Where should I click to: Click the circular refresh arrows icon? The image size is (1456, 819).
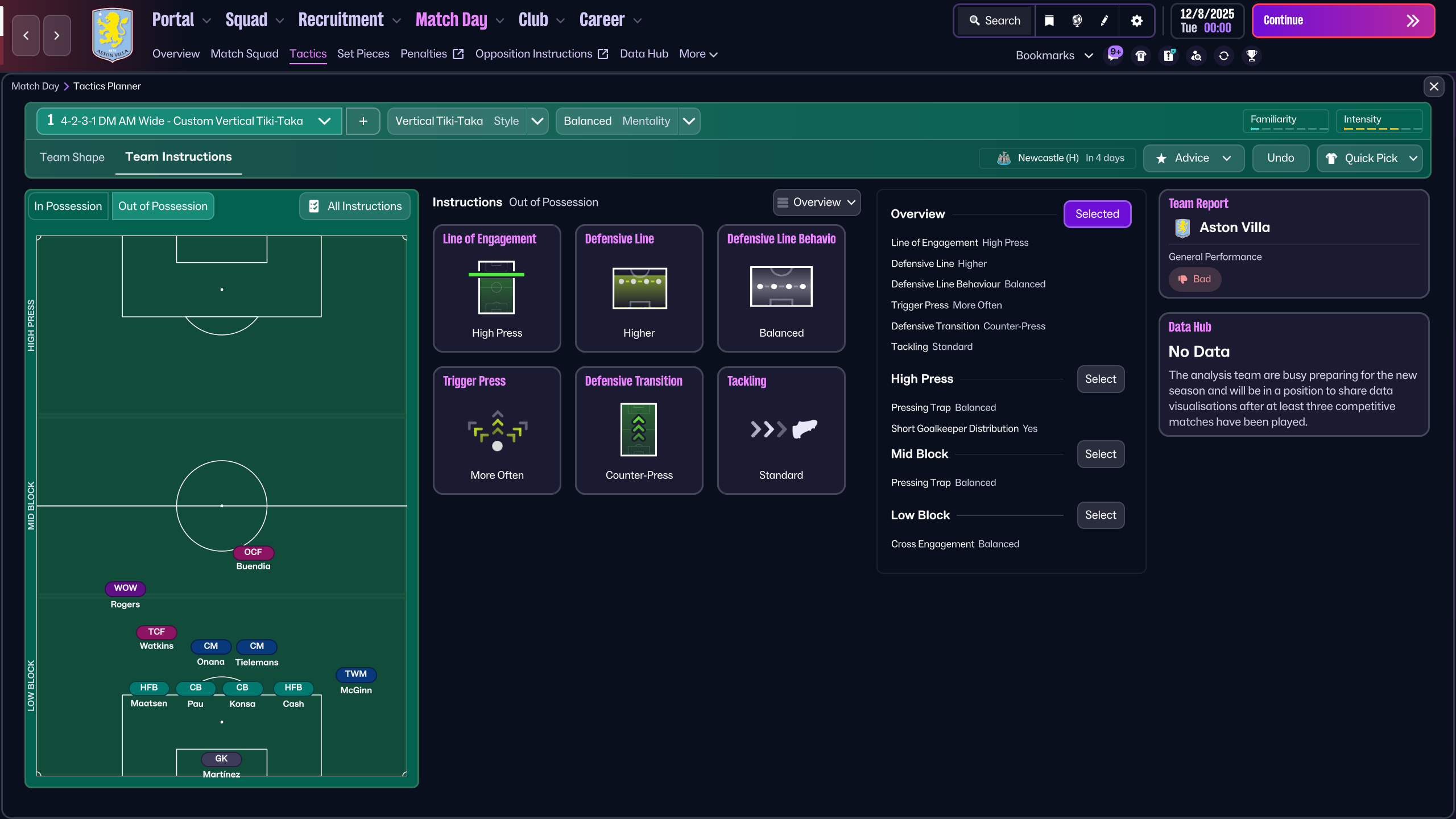pos(1224,56)
